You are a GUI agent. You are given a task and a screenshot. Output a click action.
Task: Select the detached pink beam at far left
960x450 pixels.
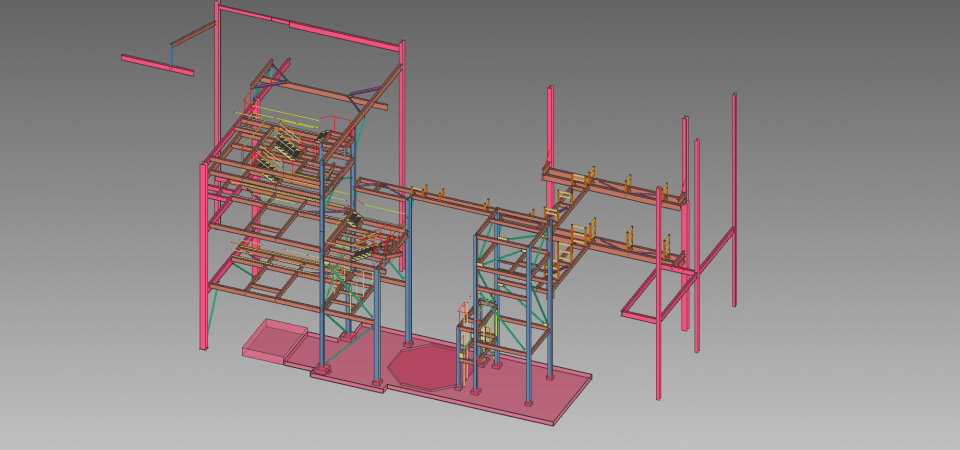[150, 62]
